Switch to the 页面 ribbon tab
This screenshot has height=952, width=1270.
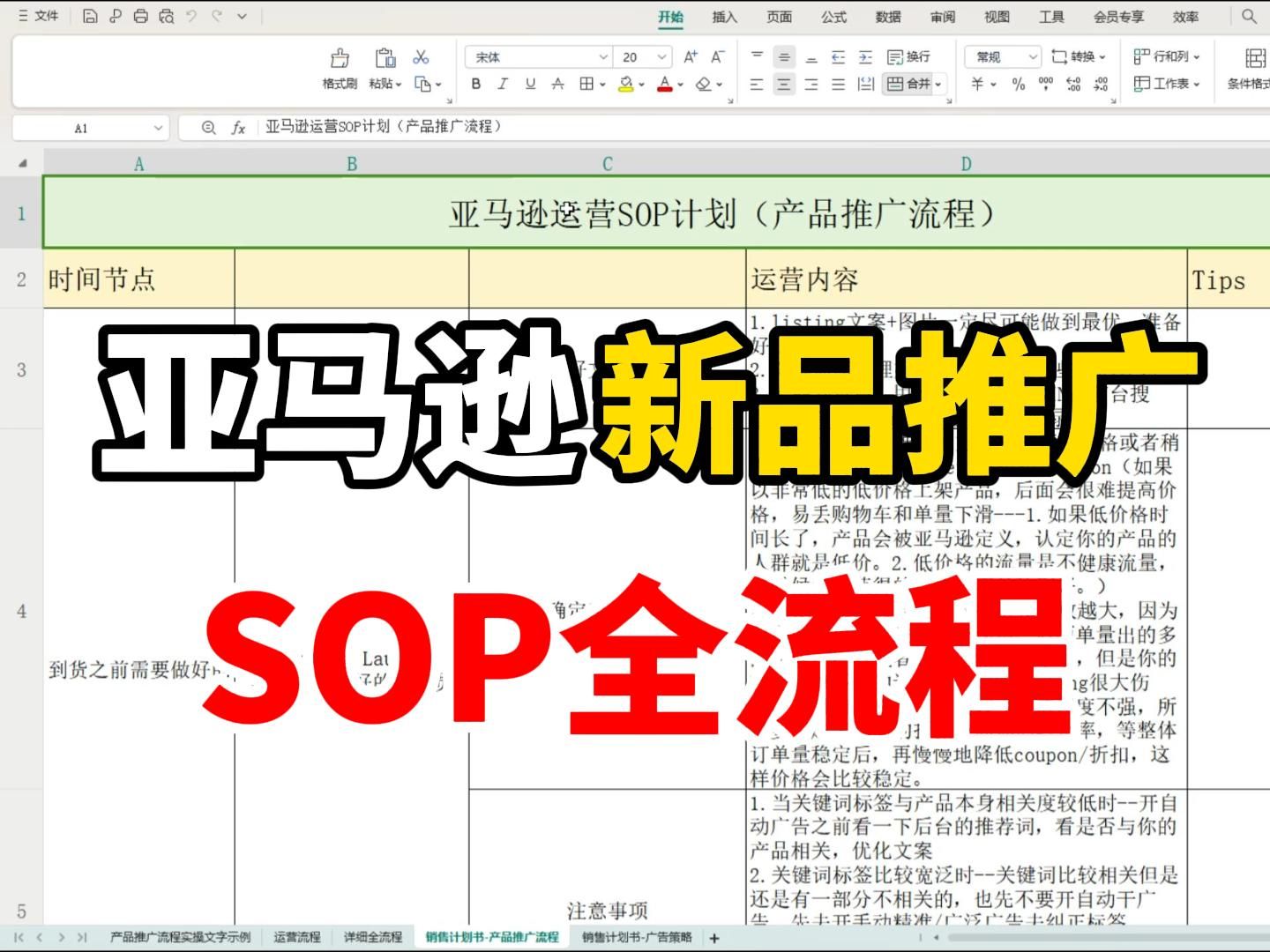click(x=779, y=17)
